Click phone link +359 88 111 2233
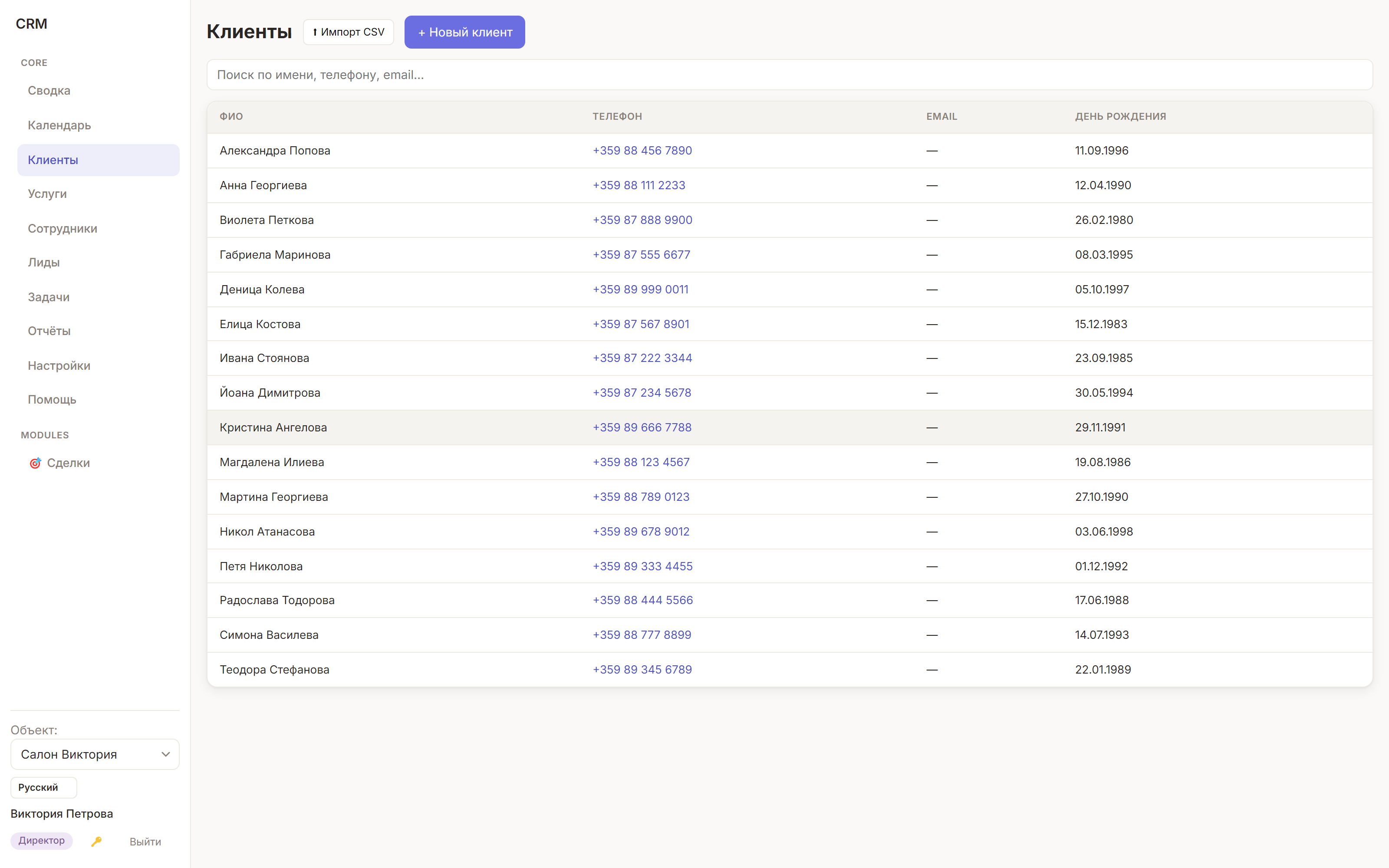The width and height of the screenshot is (1389, 868). coord(639,185)
